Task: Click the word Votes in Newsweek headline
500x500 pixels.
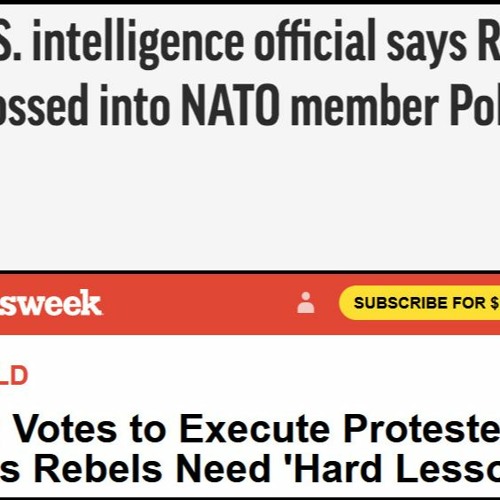Action: pyautogui.click(x=66, y=428)
